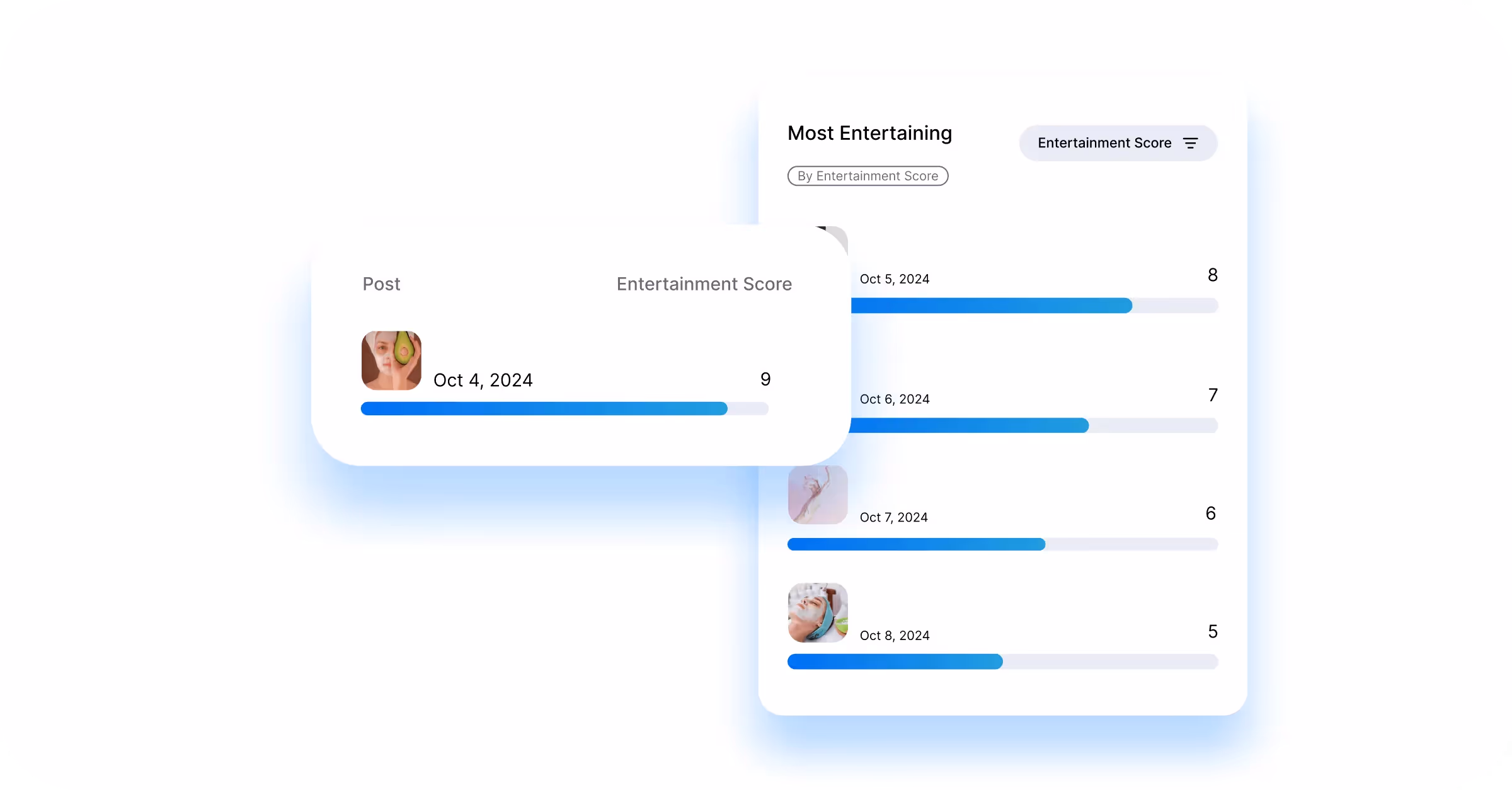Click the score 9 value for Oct 4
1512x790 pixels.
[765, 379]
